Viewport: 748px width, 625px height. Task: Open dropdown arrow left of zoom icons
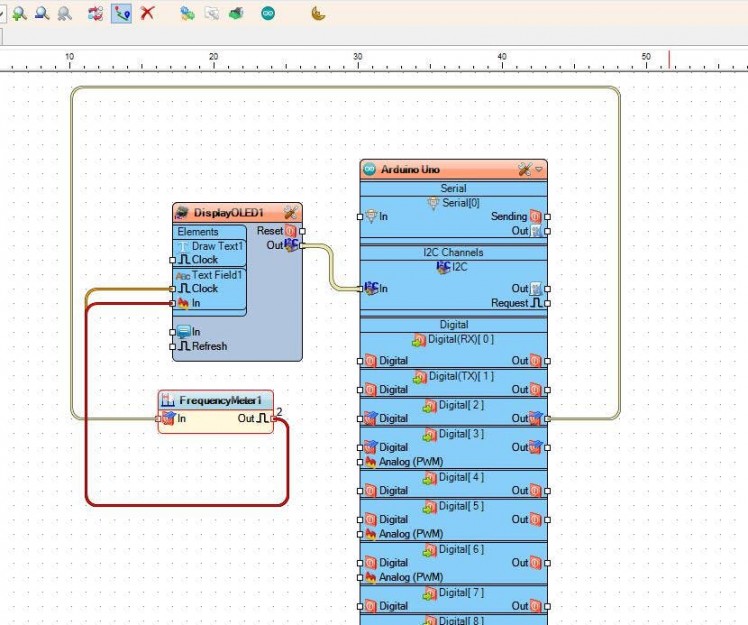[3, 14]
